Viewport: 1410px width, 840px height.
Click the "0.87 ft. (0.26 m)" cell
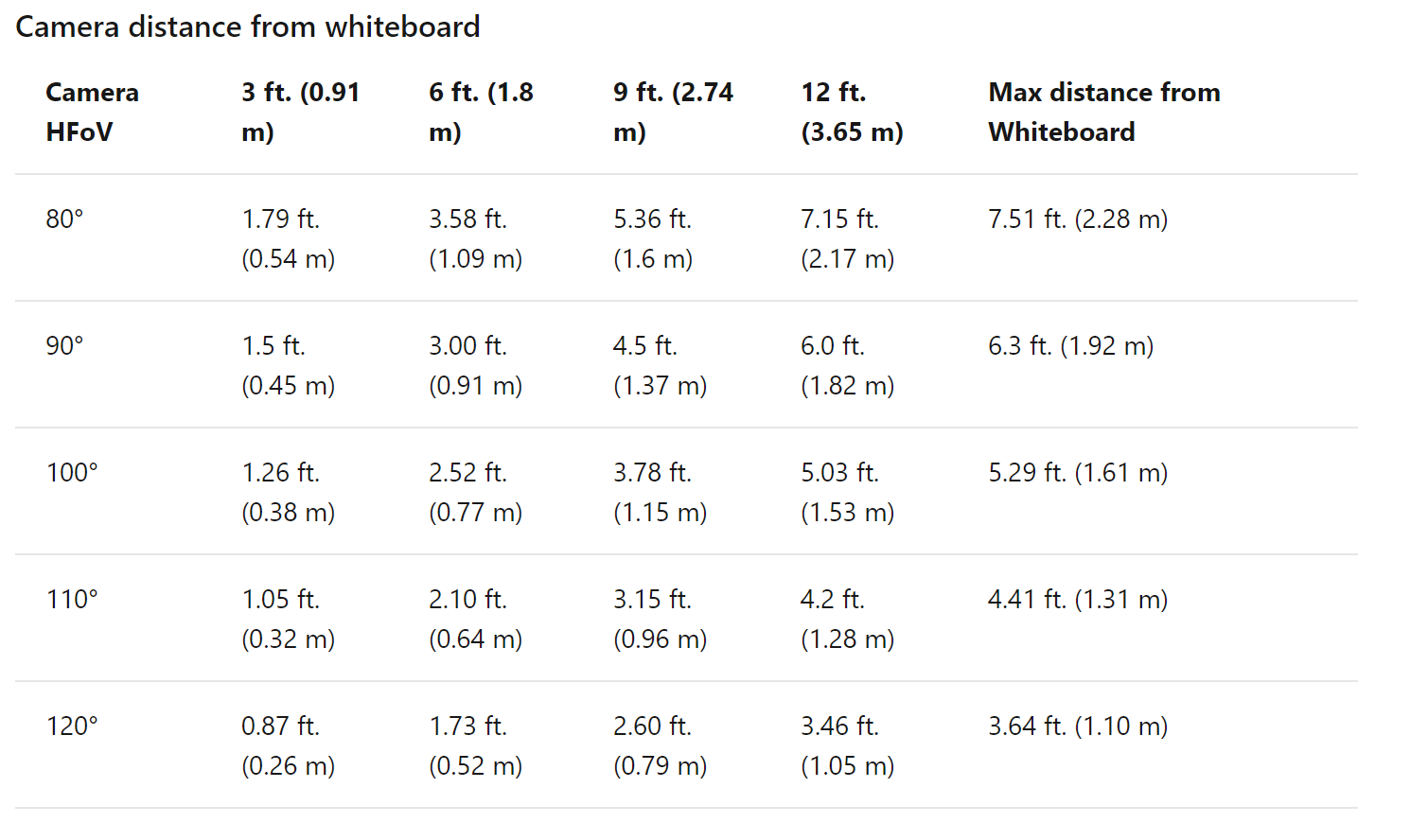pos(288,745)
